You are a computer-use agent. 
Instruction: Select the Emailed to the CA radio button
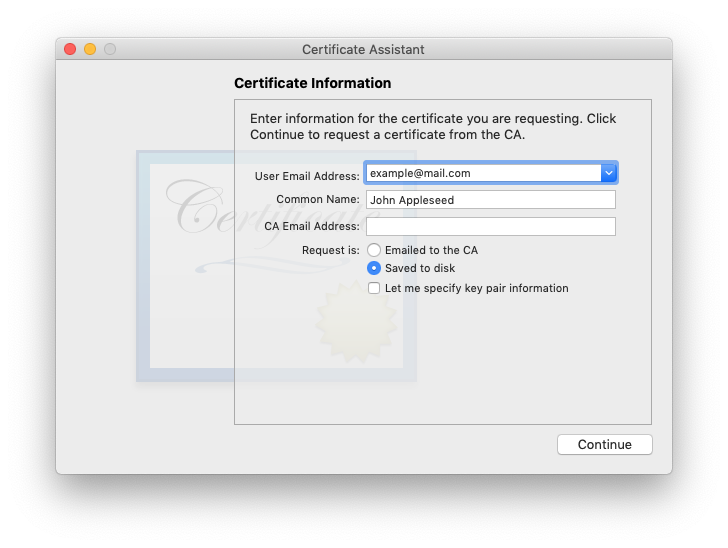coord(374,250)
